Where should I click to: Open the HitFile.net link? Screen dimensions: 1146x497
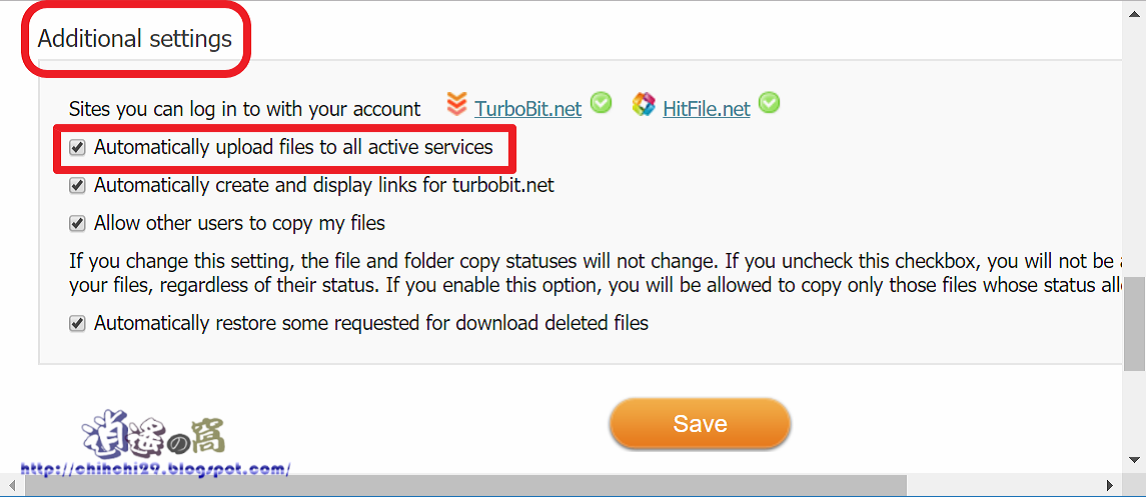tap(706, 108)
